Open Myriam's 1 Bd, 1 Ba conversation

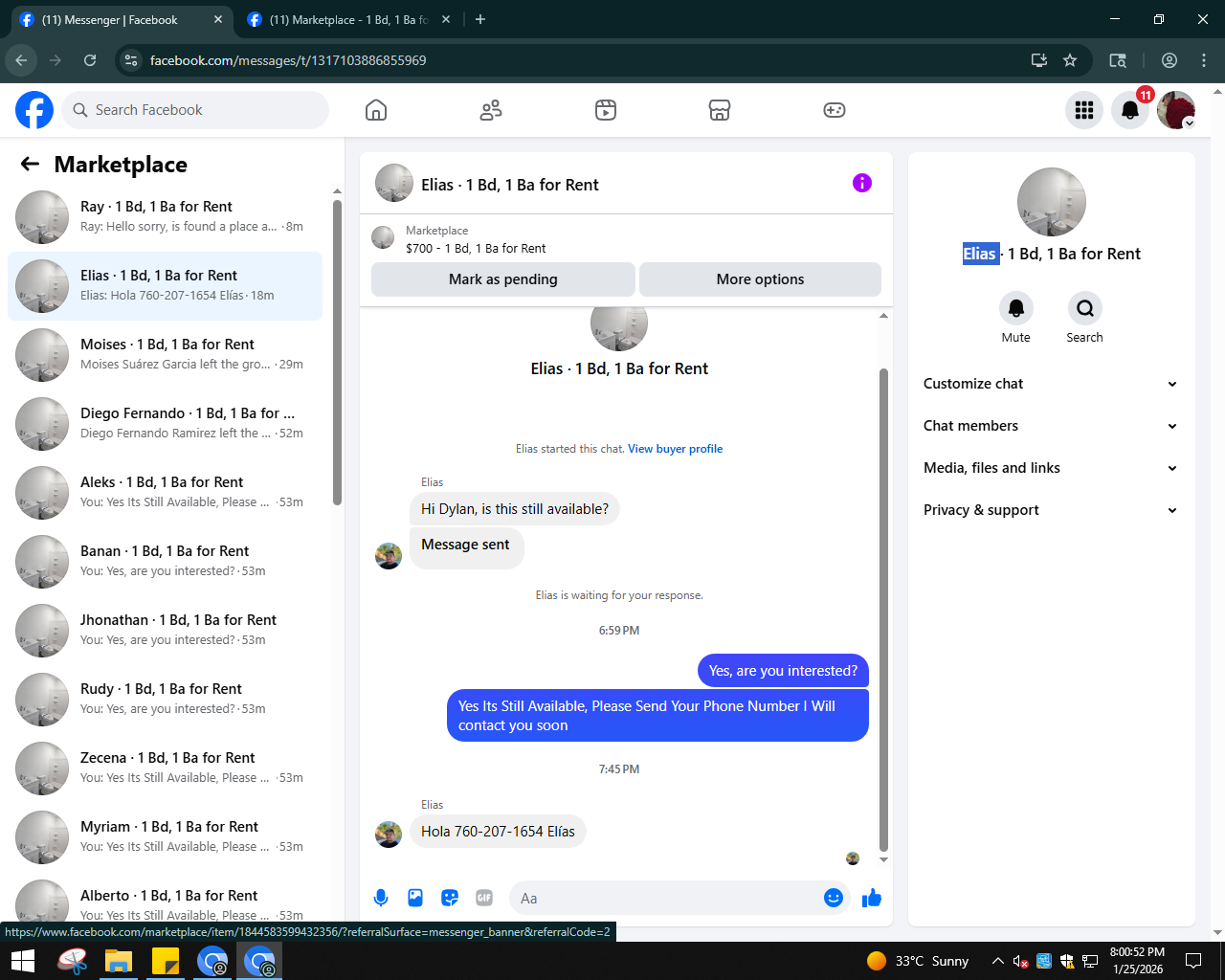[165, 837]
